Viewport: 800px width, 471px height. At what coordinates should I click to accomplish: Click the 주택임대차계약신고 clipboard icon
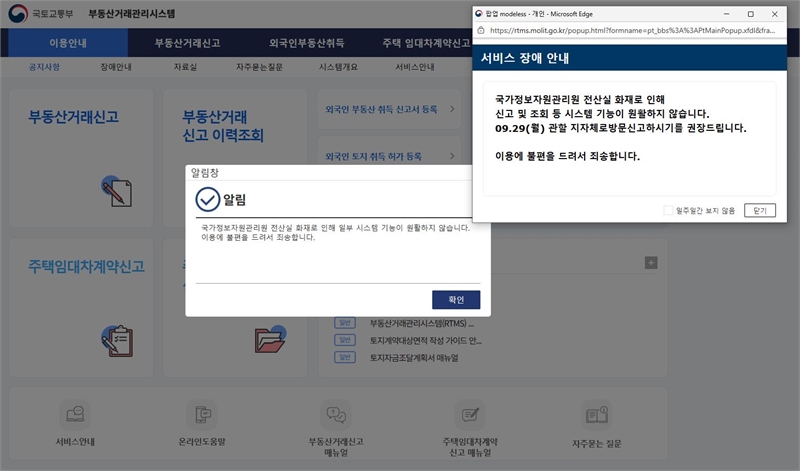117,340
